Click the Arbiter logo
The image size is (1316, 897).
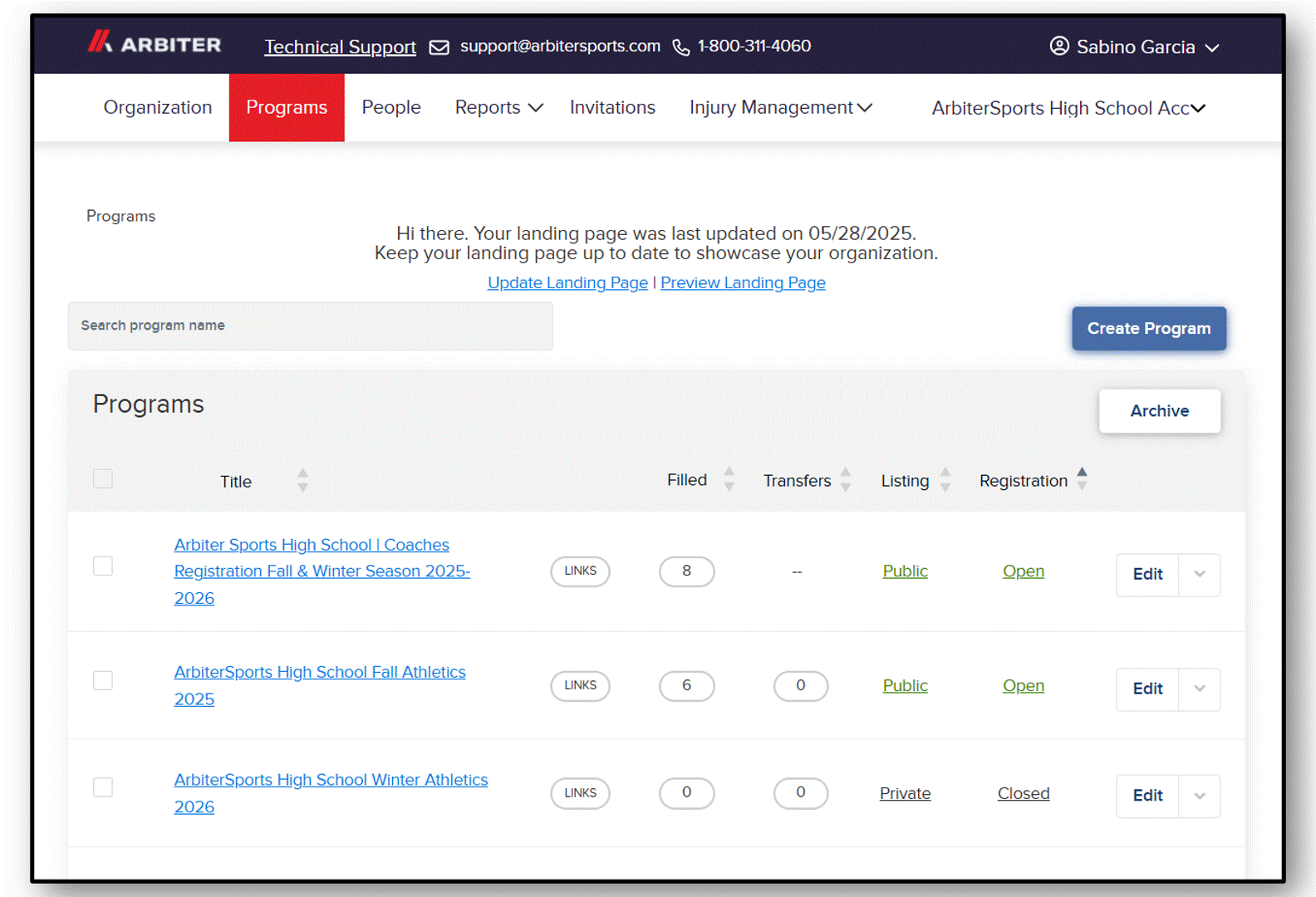click(x=155, y=43)
